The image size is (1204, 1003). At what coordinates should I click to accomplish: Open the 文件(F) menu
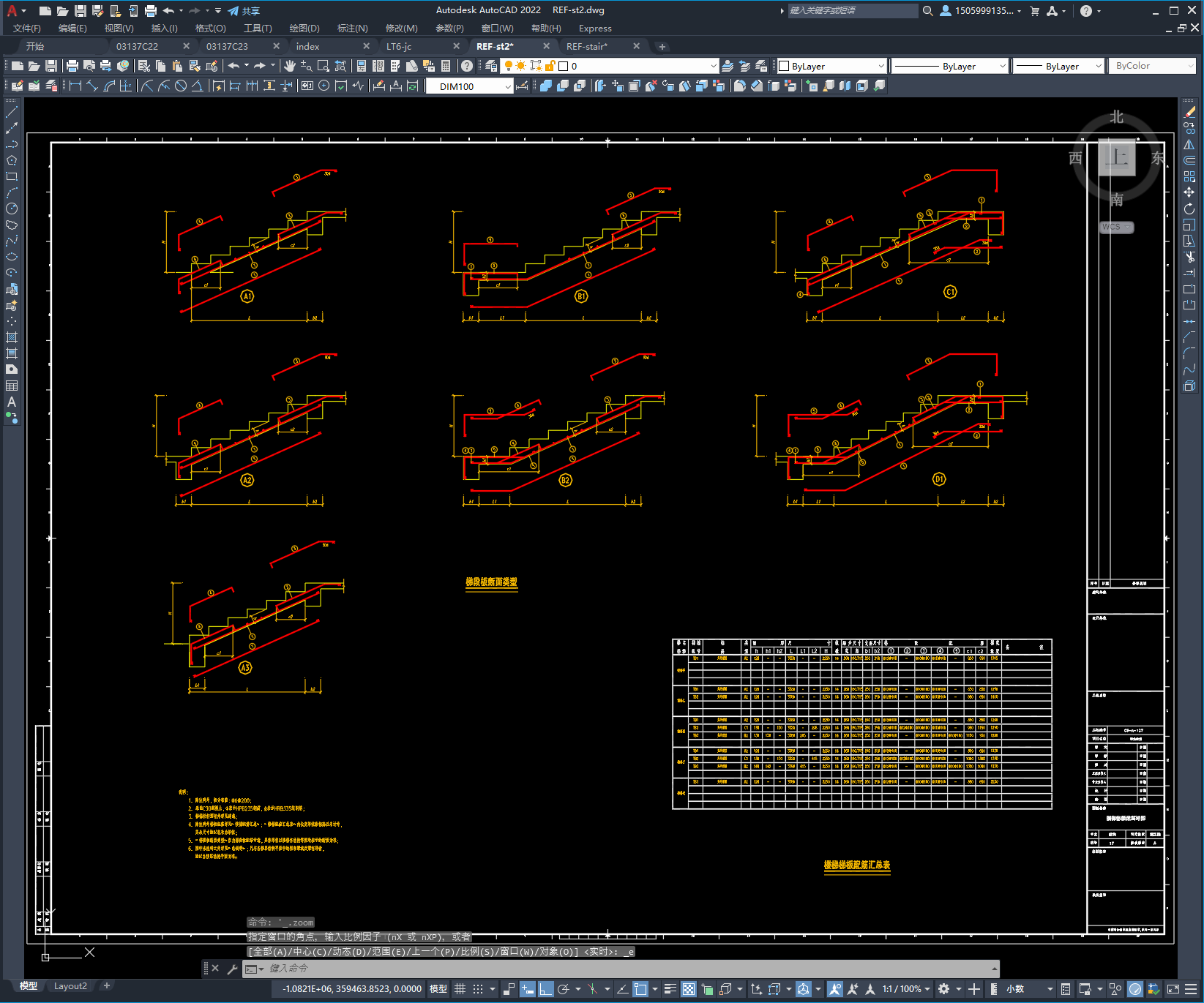27,29
